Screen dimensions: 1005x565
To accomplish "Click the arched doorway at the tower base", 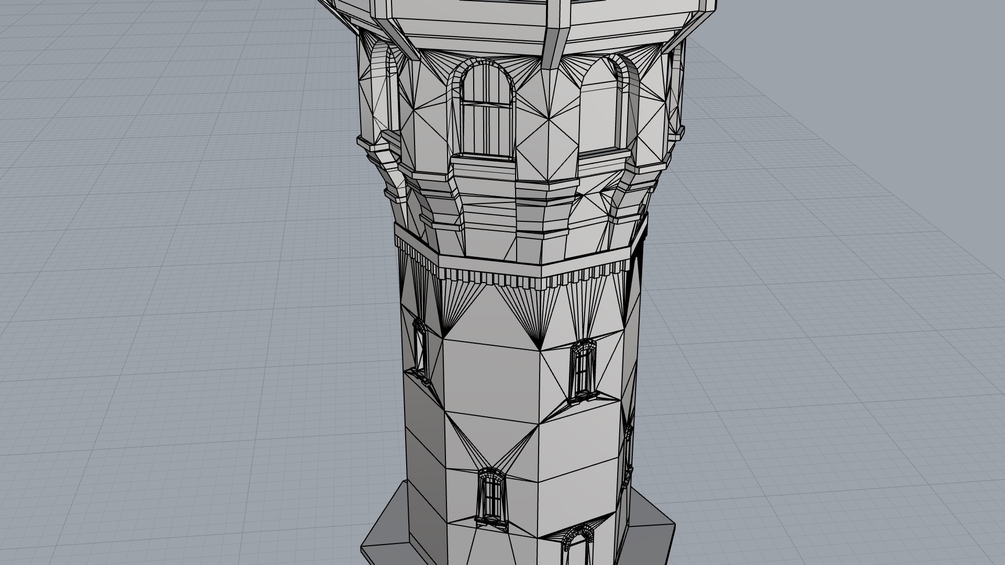I will point(578,546).
